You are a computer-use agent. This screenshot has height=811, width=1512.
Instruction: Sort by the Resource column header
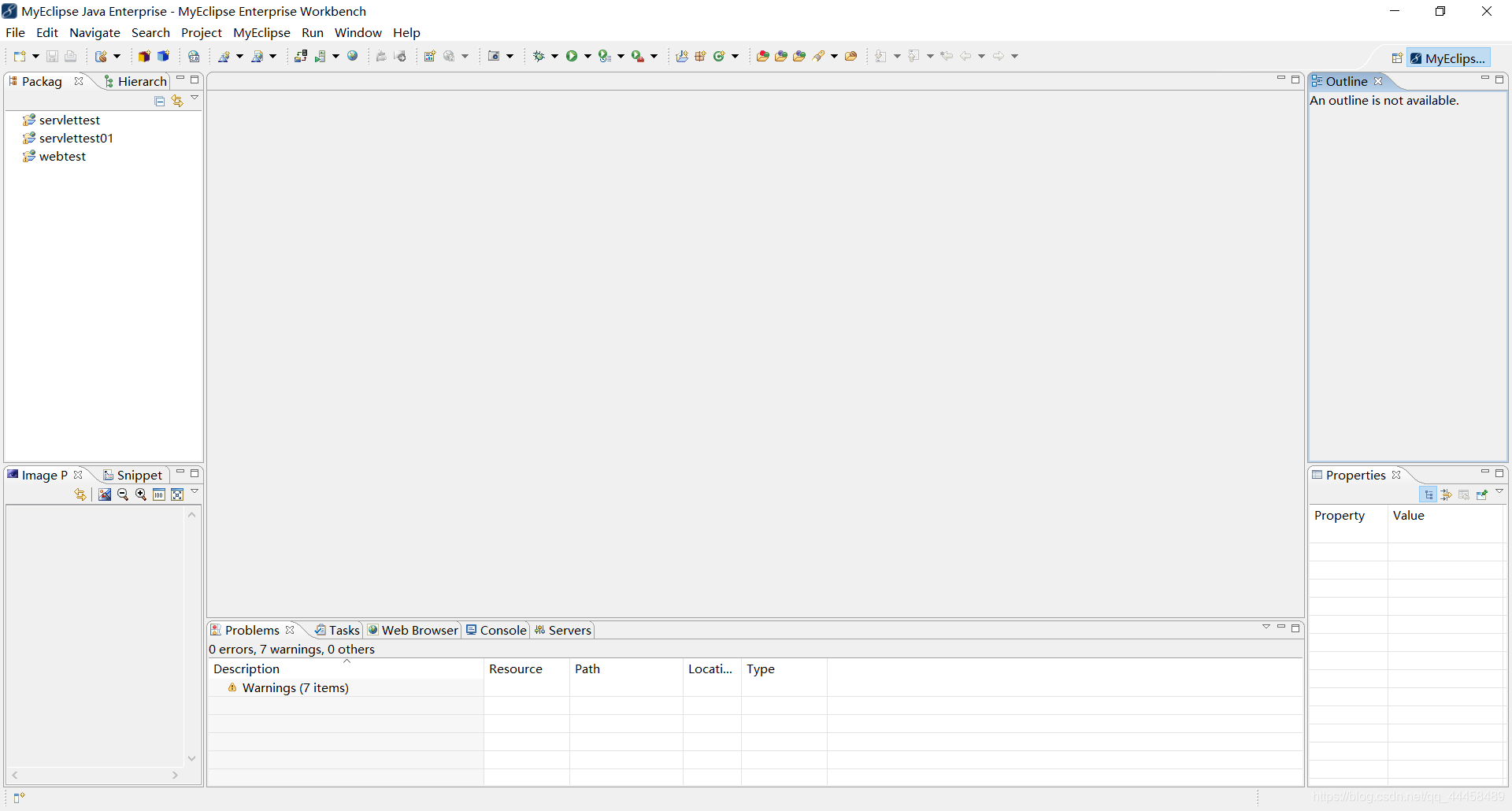click(x=526, y=668)
